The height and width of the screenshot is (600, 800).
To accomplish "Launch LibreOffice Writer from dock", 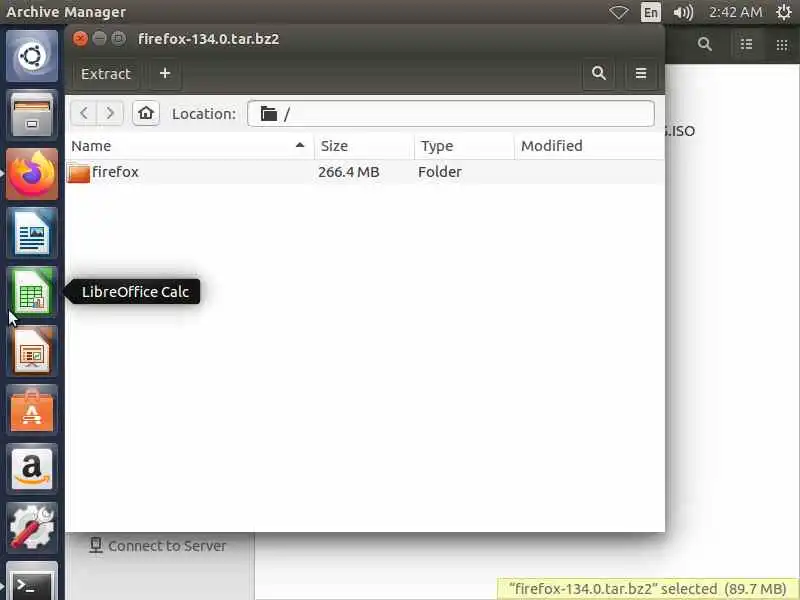I will pyautogui.click(x=32, y=233).
